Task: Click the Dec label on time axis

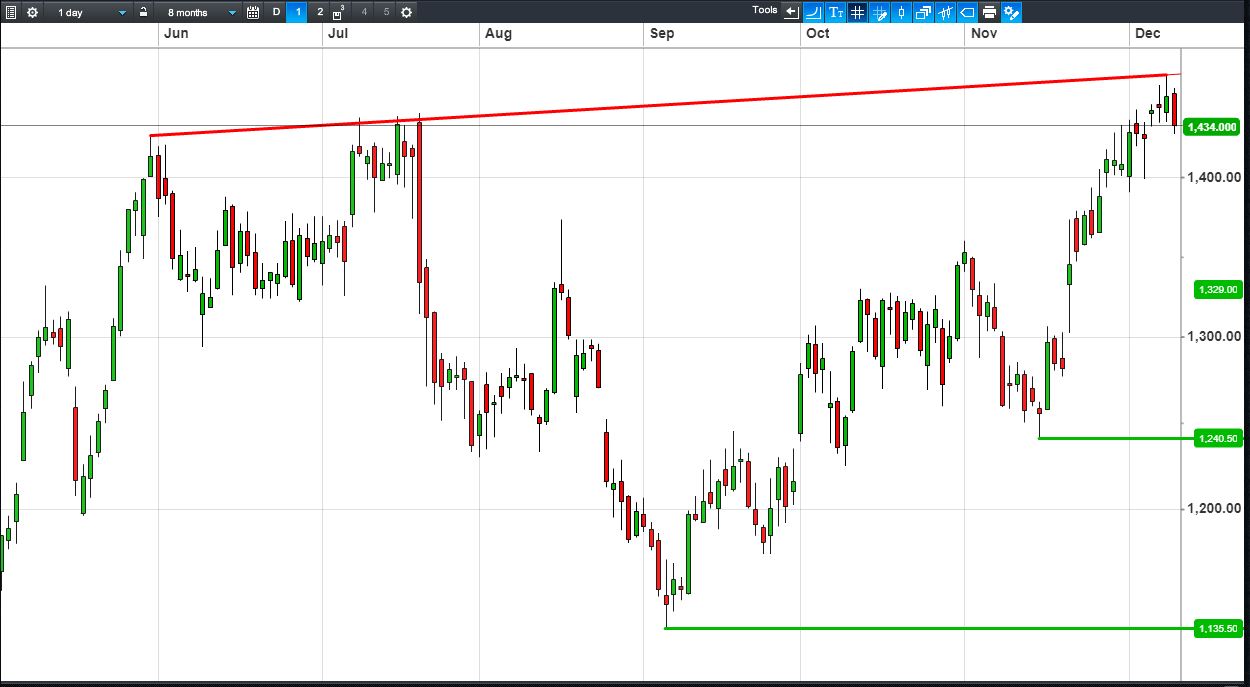Action: [1147, 33]
